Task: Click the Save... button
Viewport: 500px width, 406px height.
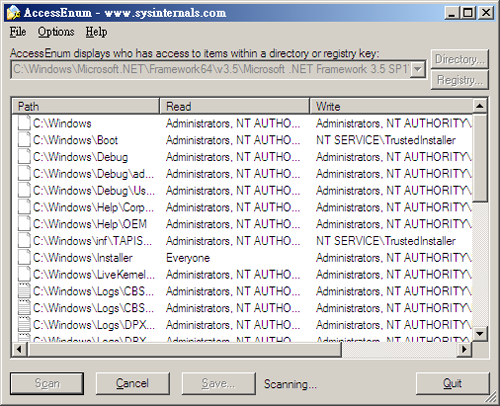Action: [x=219, y=383]
